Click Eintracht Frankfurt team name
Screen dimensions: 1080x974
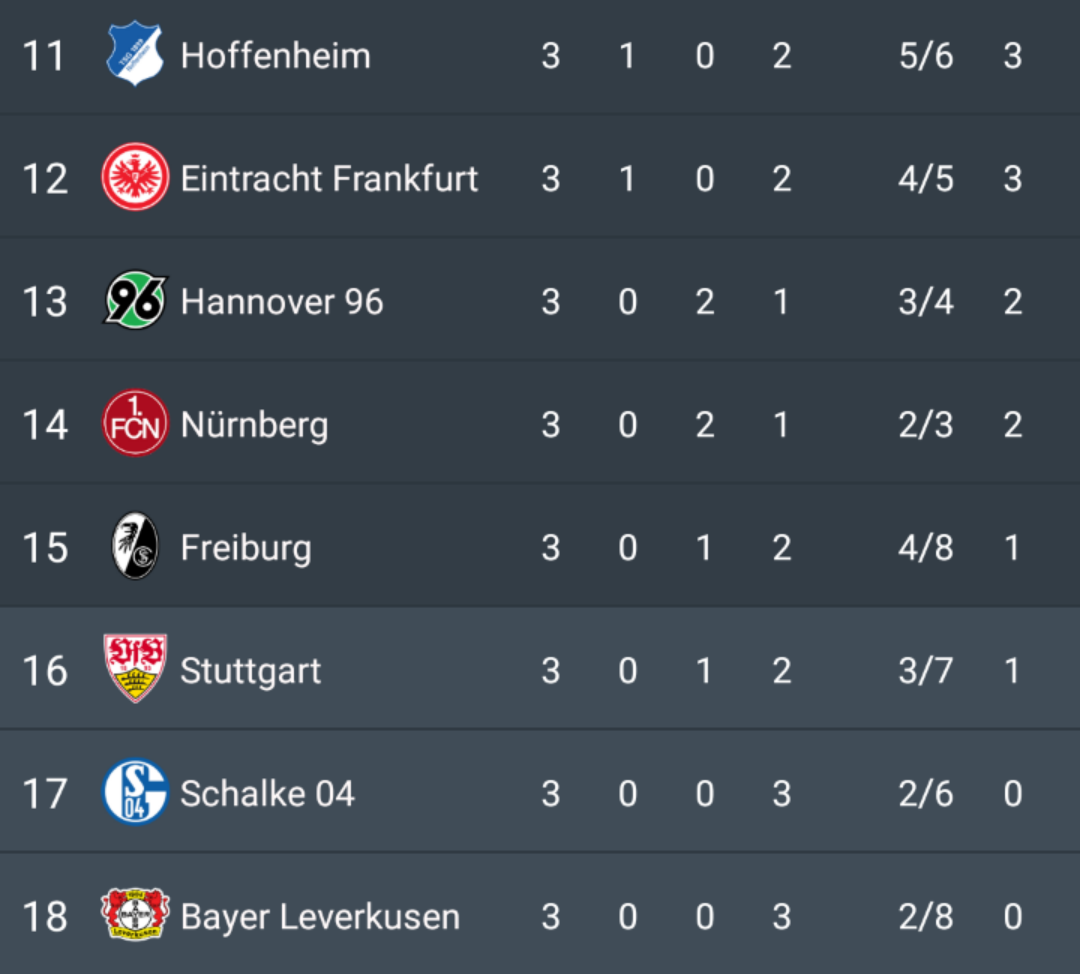(x=329, y=179)
